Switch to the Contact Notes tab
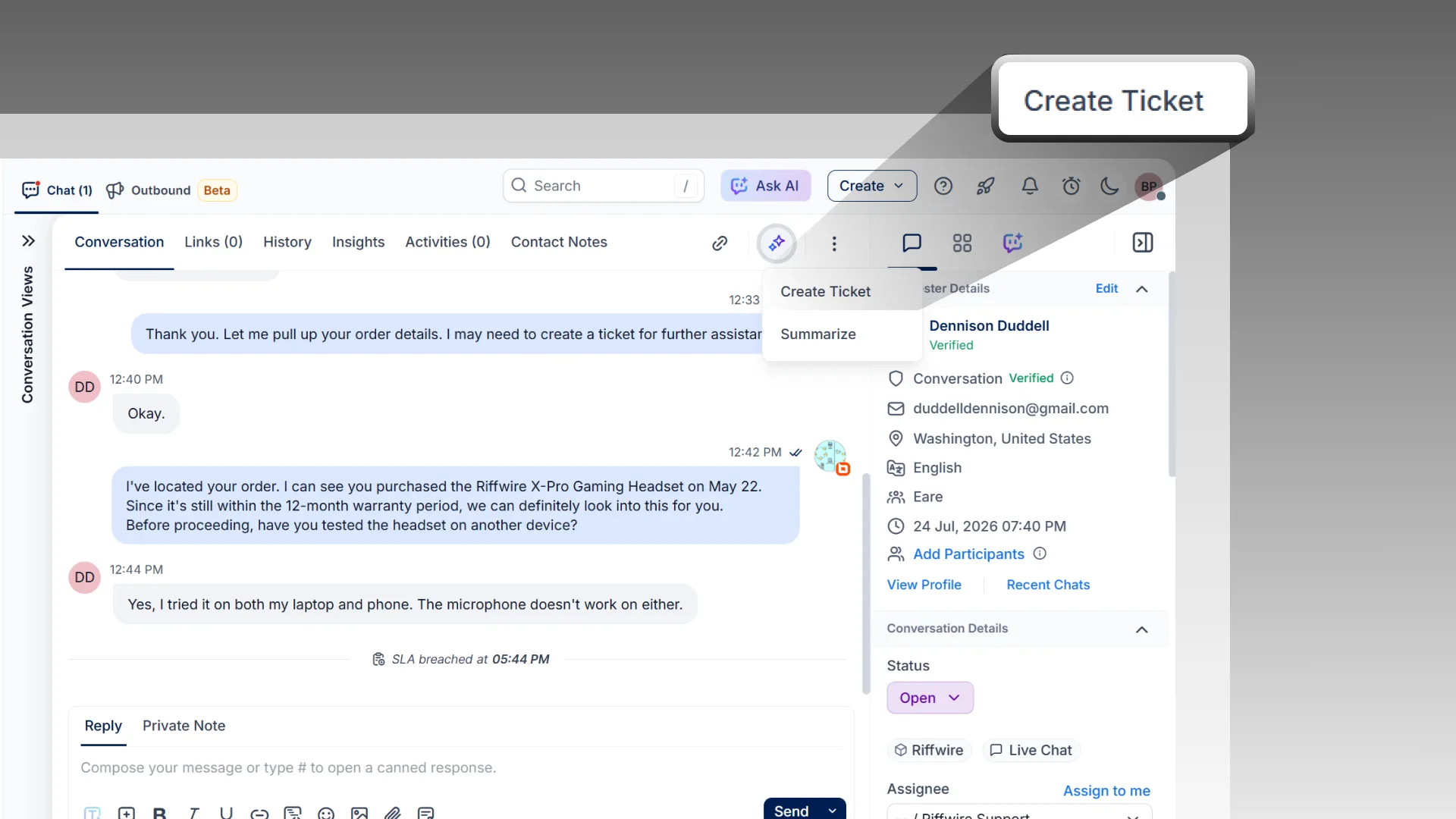Image resolution: width=1456 pixels, height=819 pixels. [x=559, y=242]
